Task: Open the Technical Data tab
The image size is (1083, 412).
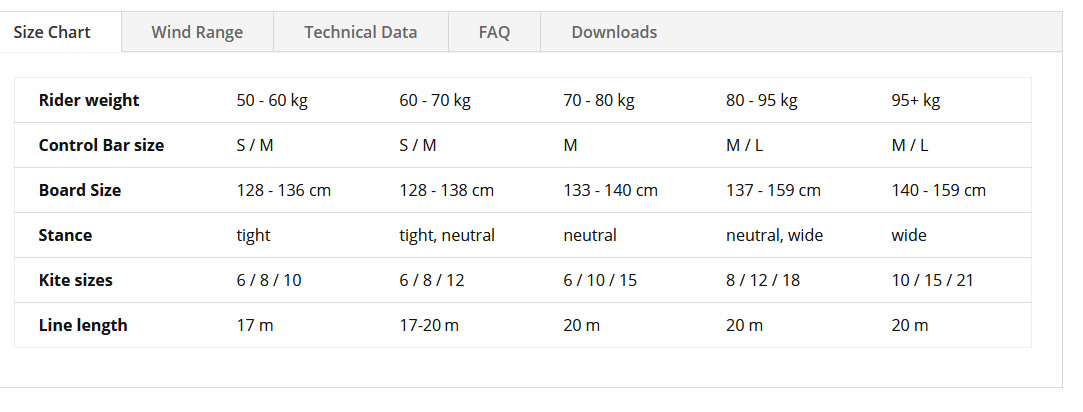Action: 361,32
